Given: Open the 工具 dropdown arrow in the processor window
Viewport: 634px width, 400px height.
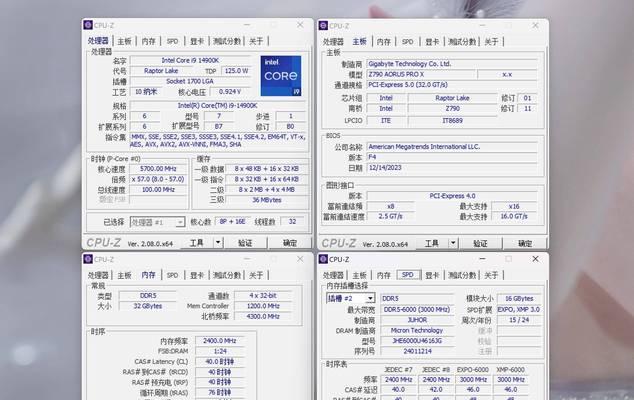Looking at the screenshot, I should coord(218,242).
